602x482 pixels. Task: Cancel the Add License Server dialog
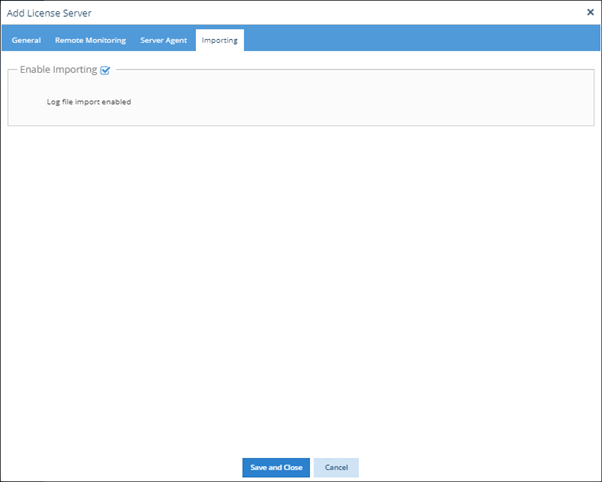[336, 467]
